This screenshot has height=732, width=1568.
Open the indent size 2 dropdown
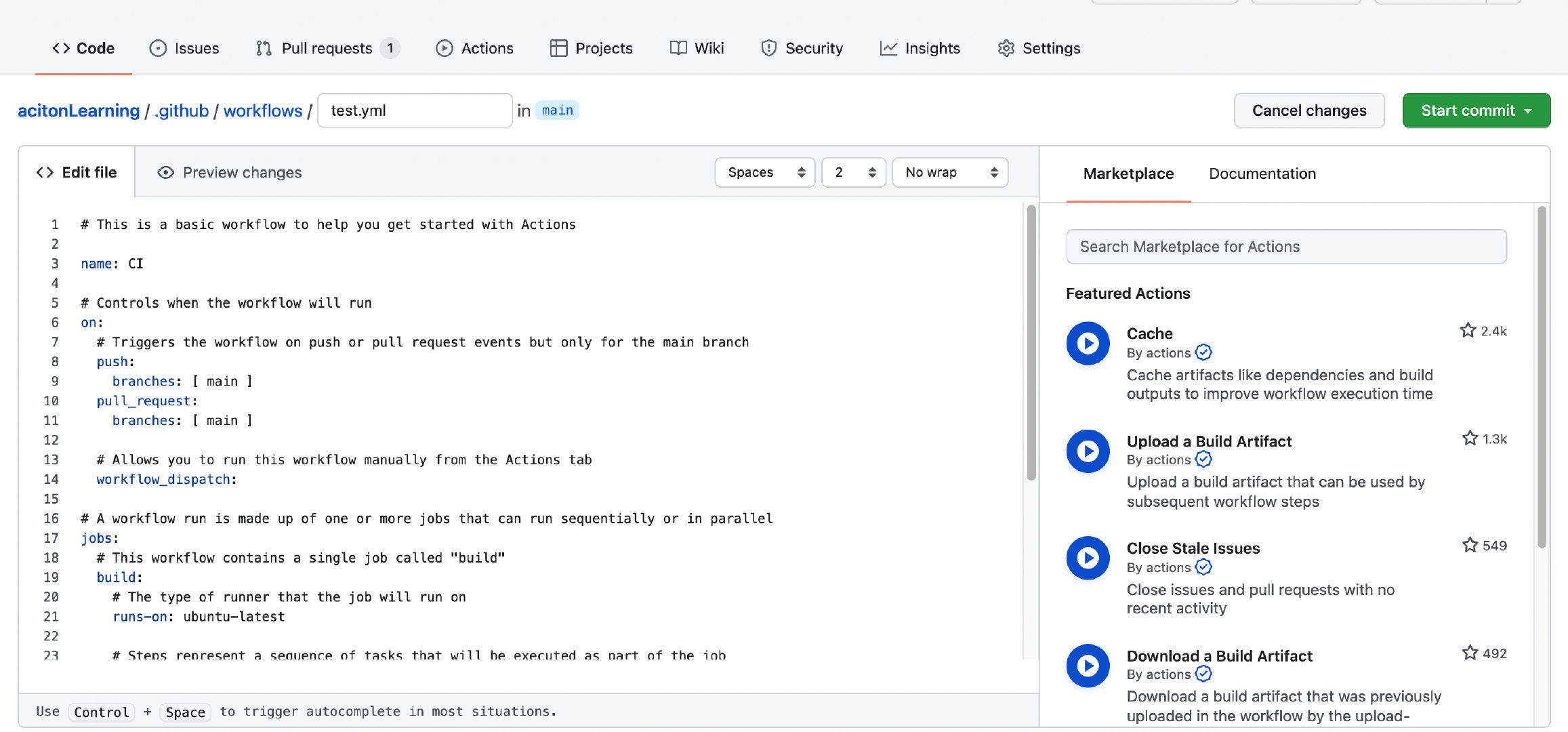click(x=854, y=172)
